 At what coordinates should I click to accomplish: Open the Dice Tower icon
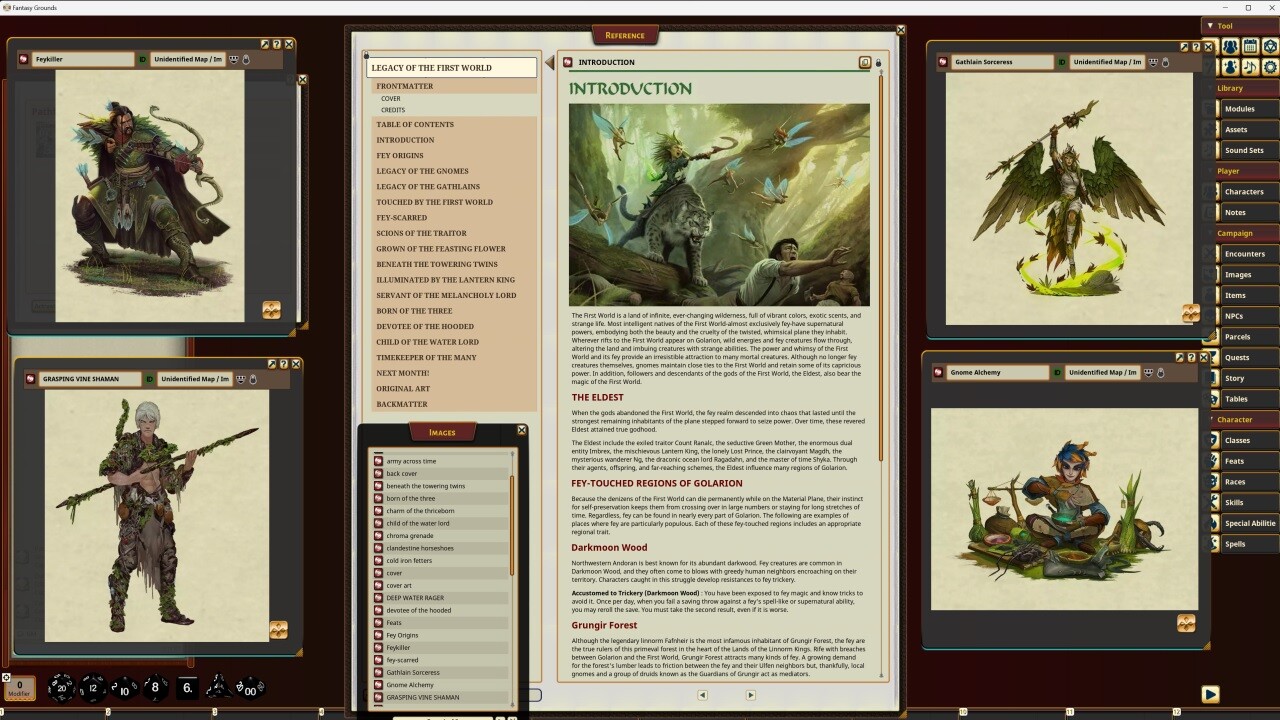point(1271,45)
